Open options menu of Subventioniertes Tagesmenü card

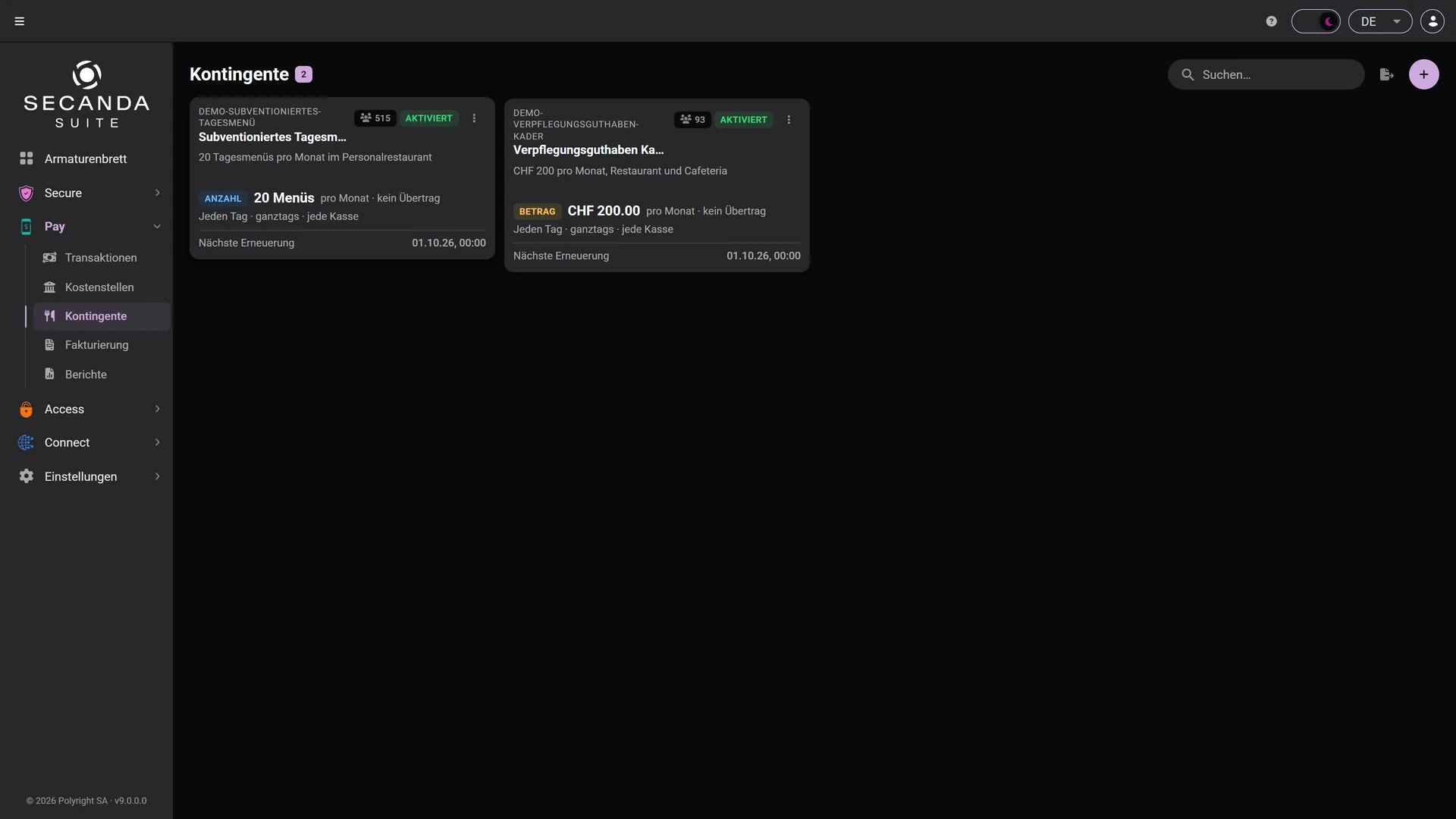pos(474,118)
